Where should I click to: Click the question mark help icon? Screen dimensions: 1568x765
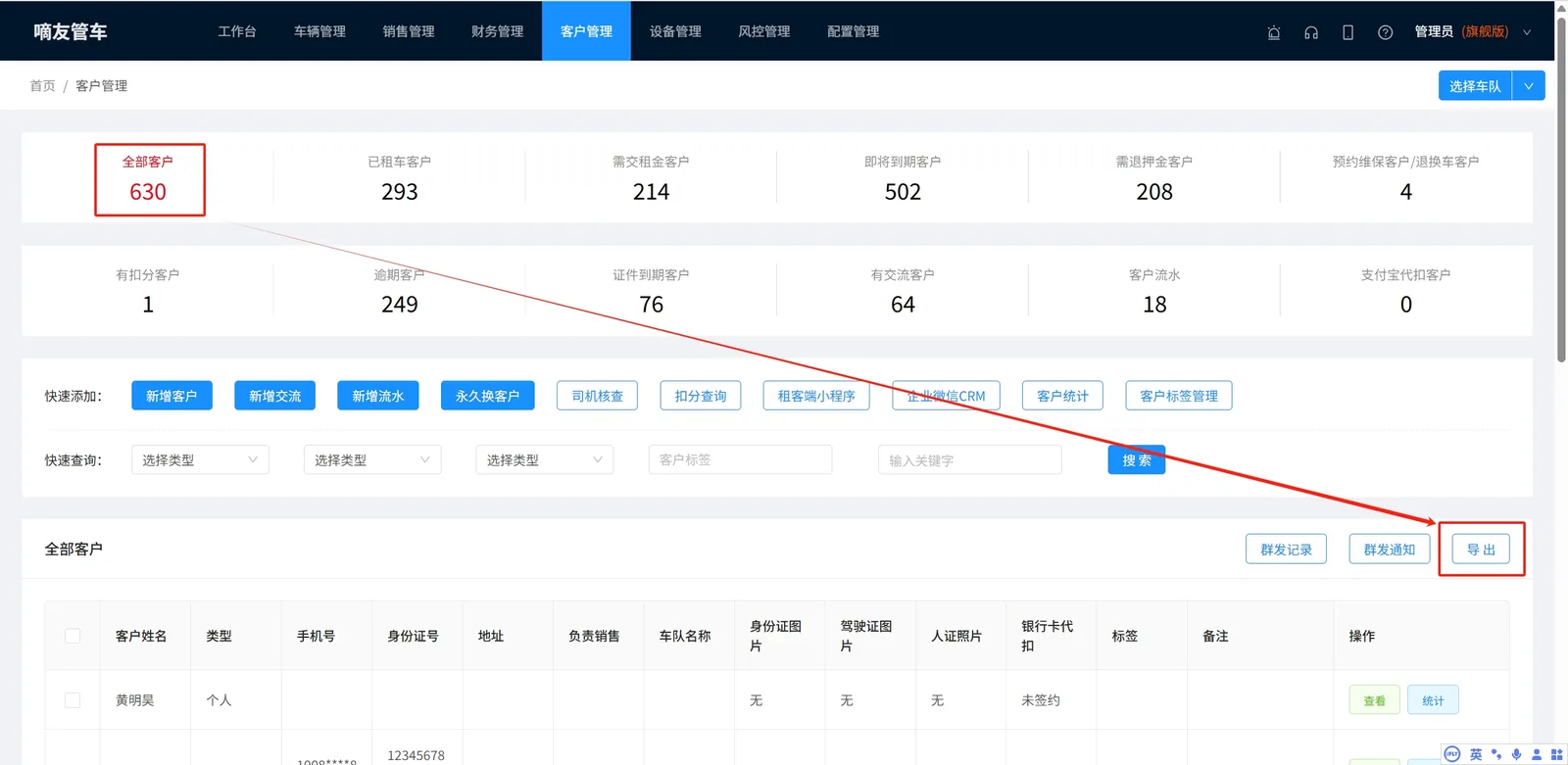point(1385,32)
